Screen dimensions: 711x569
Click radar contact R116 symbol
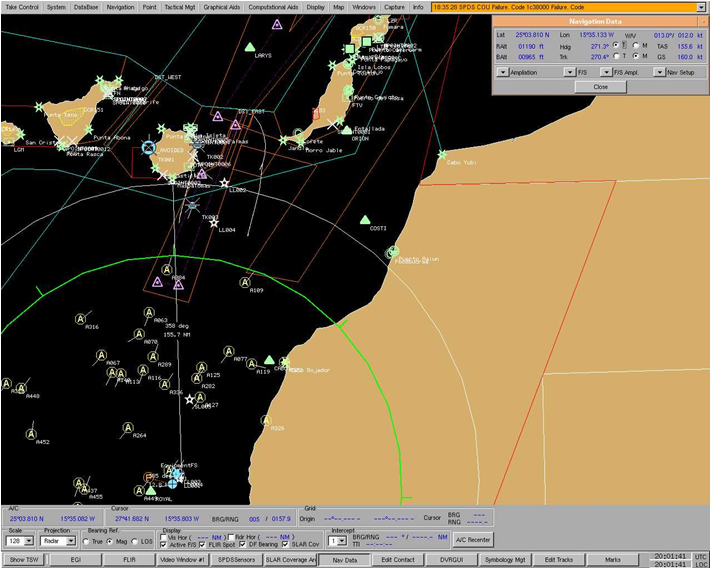pos(143,370)
